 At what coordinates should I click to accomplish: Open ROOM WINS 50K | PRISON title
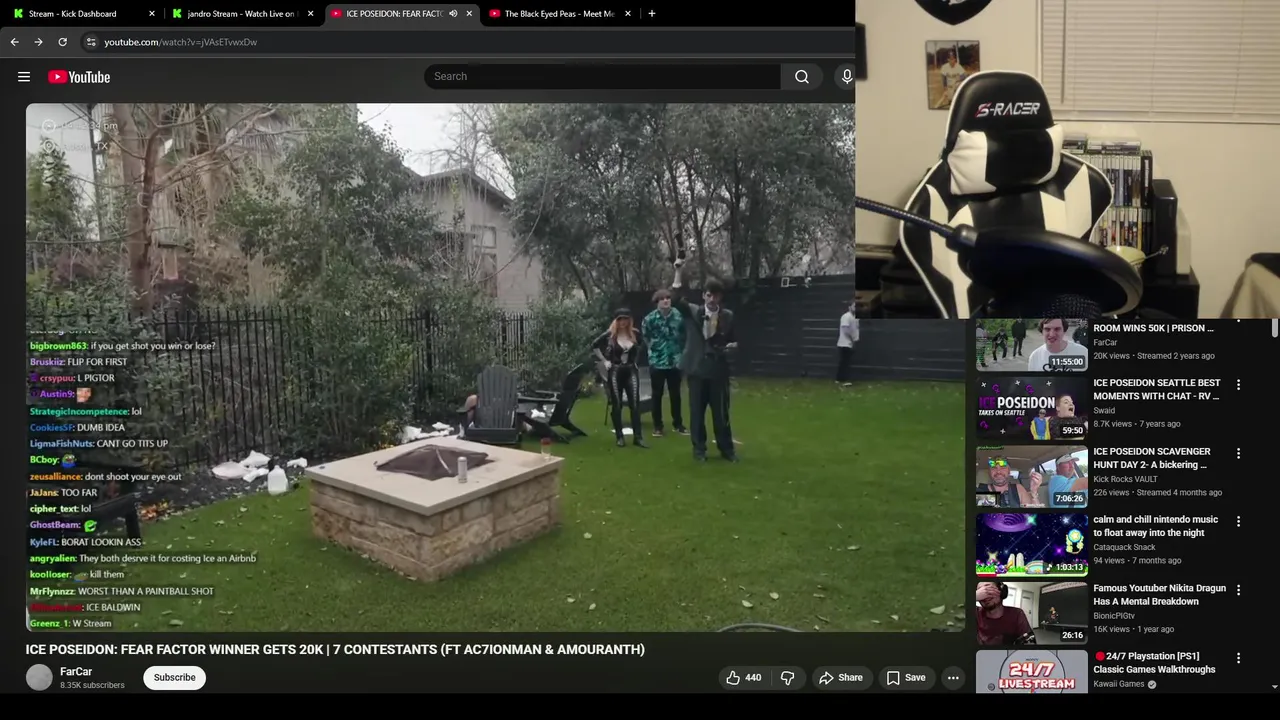tap(1153, 328)
